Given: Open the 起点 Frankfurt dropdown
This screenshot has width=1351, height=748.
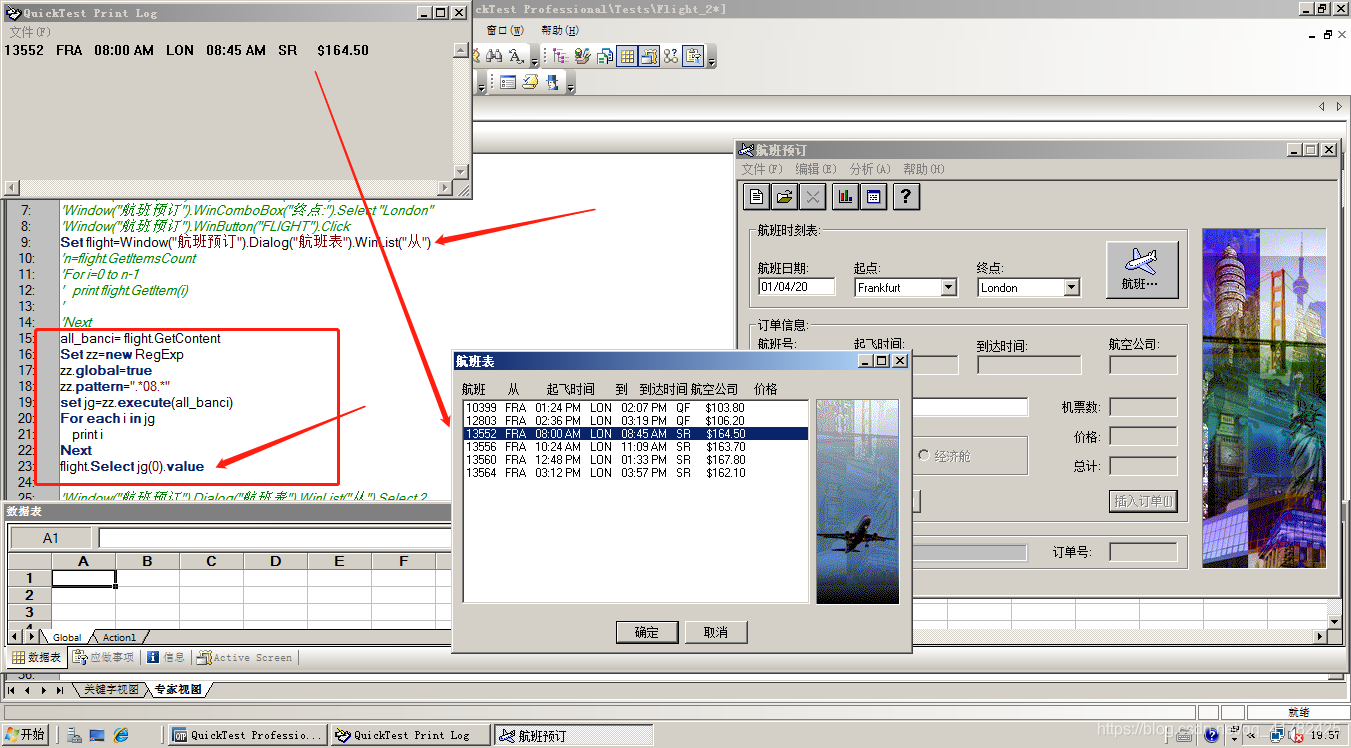Looking at the screenshot, I should click(x=949, y=288).
